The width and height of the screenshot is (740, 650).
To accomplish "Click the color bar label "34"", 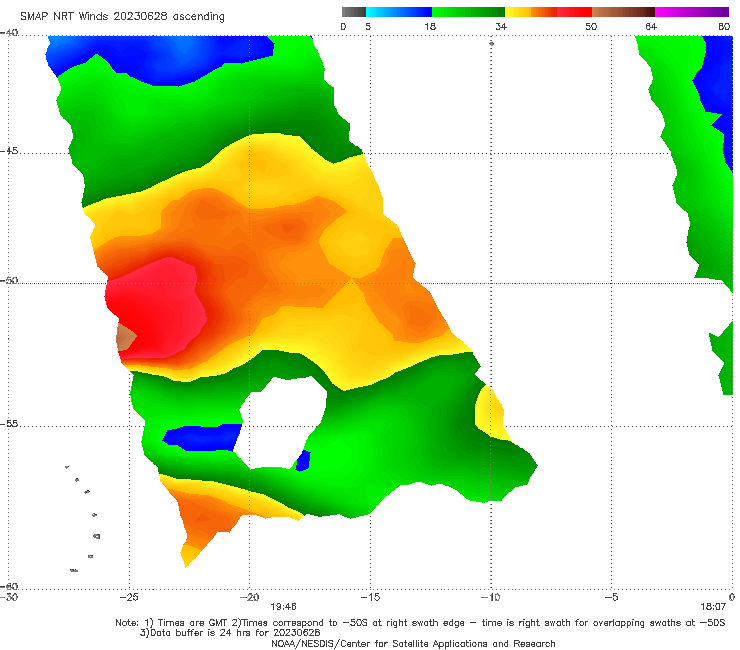I will point(501,26).
